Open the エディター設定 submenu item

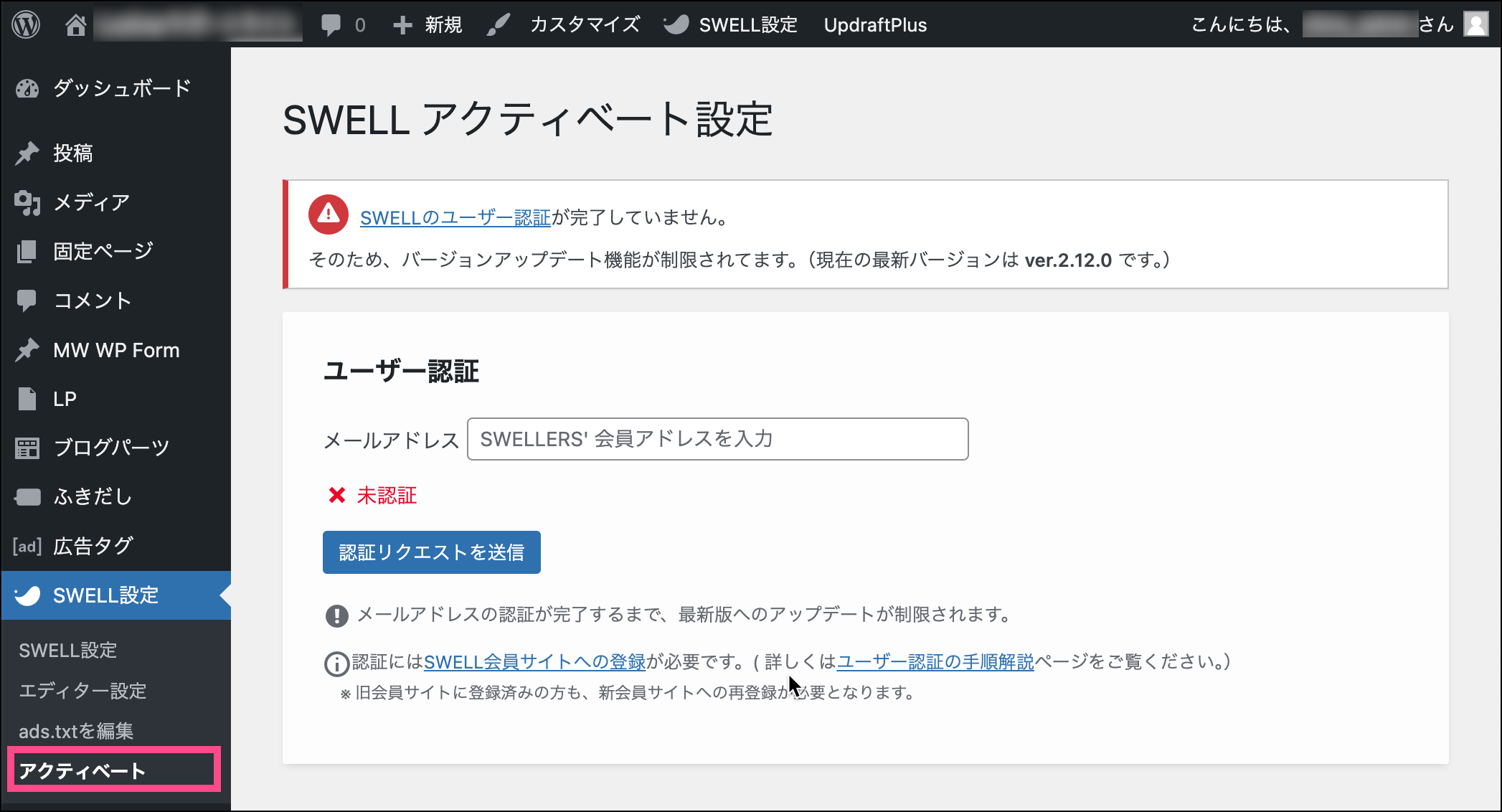(x=82, y=691)
